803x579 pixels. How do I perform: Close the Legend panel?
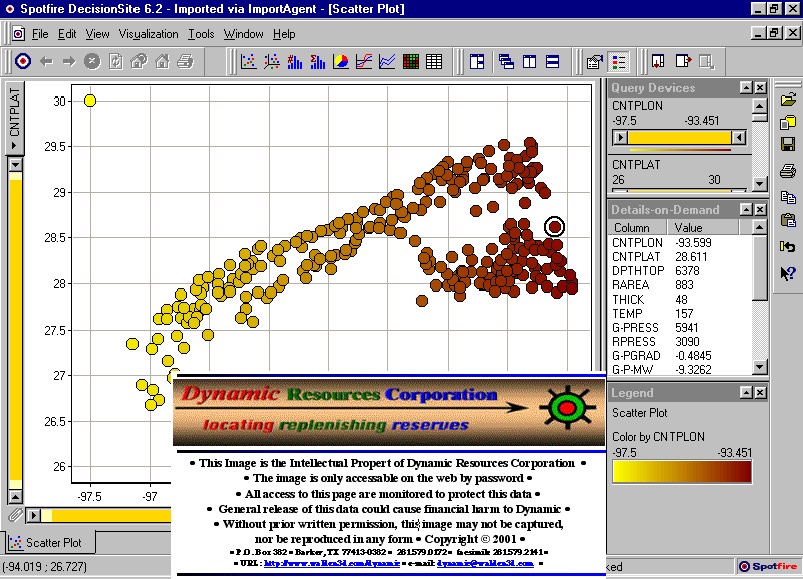click(x=761, y=393)
